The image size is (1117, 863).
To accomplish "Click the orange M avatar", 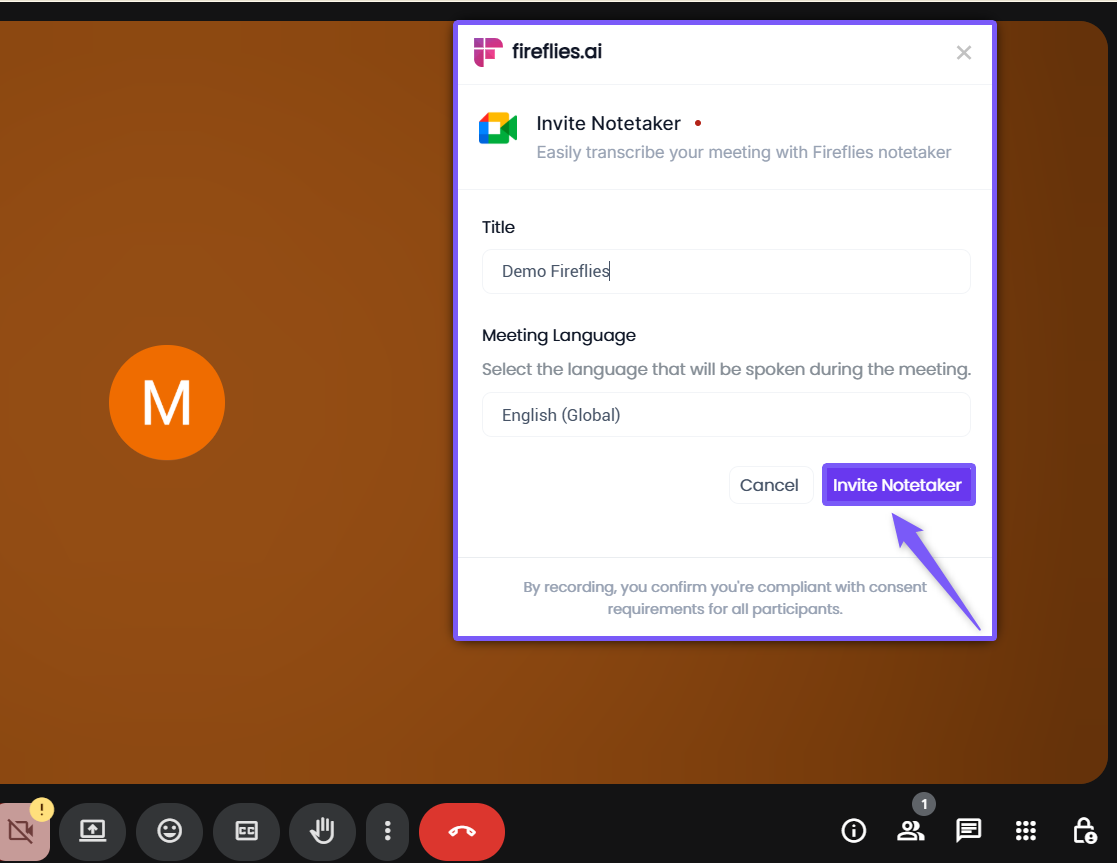I will 167,403.
